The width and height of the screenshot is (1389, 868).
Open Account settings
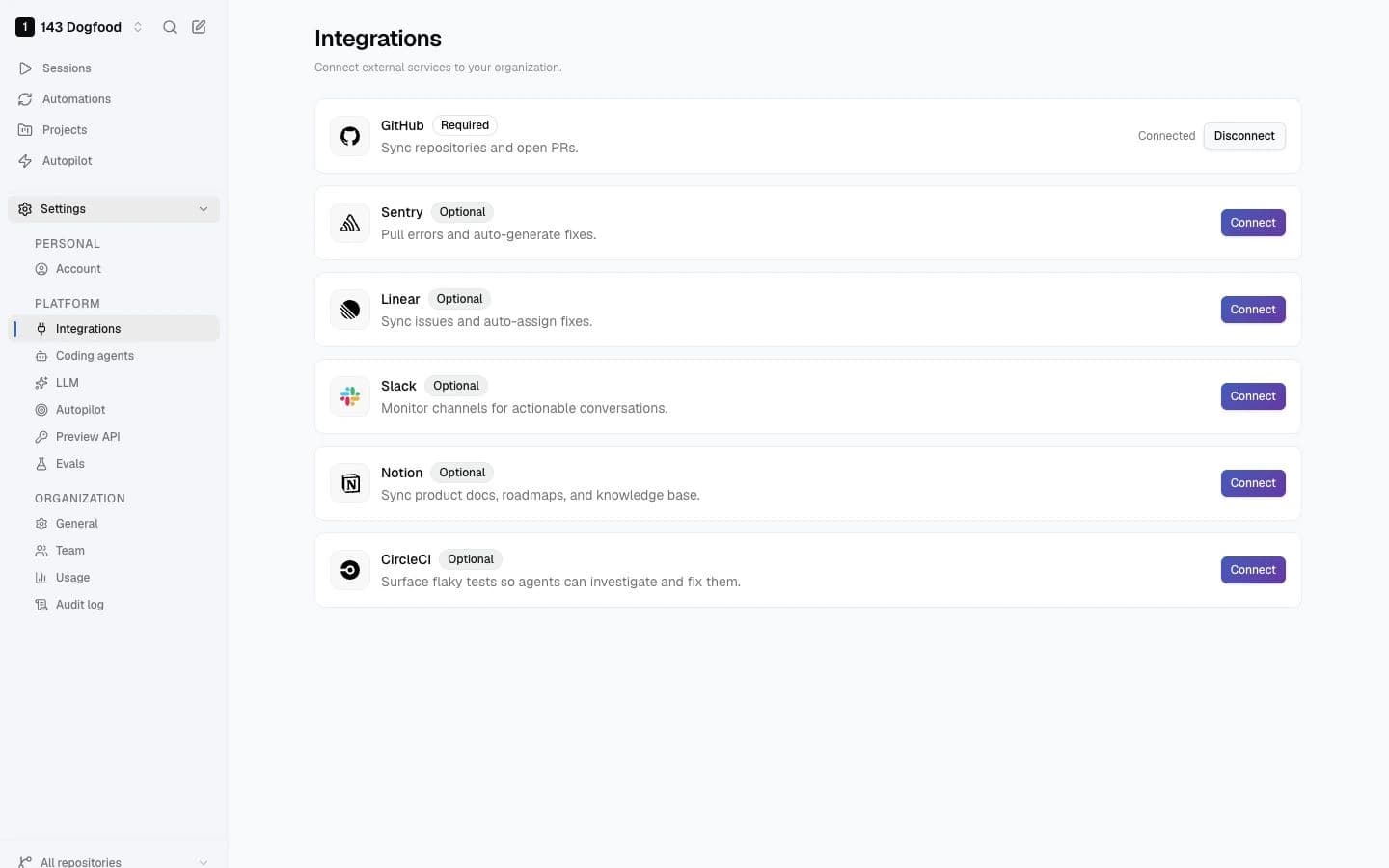pyautogui.click(x=114, y=269)
